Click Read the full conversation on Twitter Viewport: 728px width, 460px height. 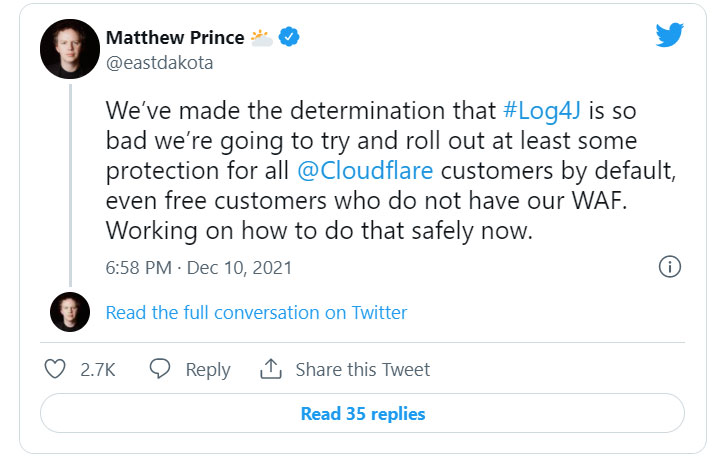(x=256, y=312)
